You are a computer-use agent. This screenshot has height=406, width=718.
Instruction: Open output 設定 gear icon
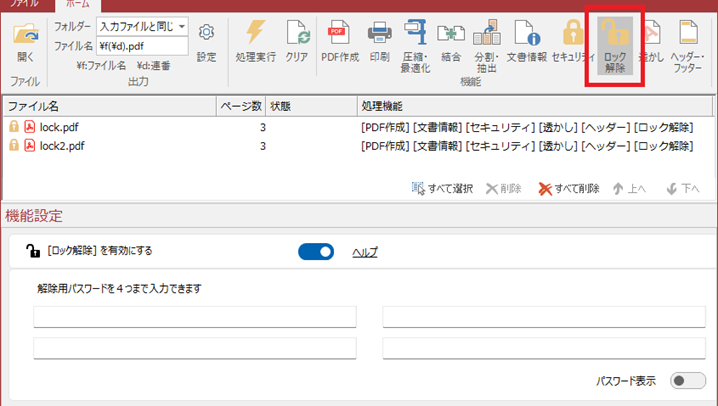point(207,32)
